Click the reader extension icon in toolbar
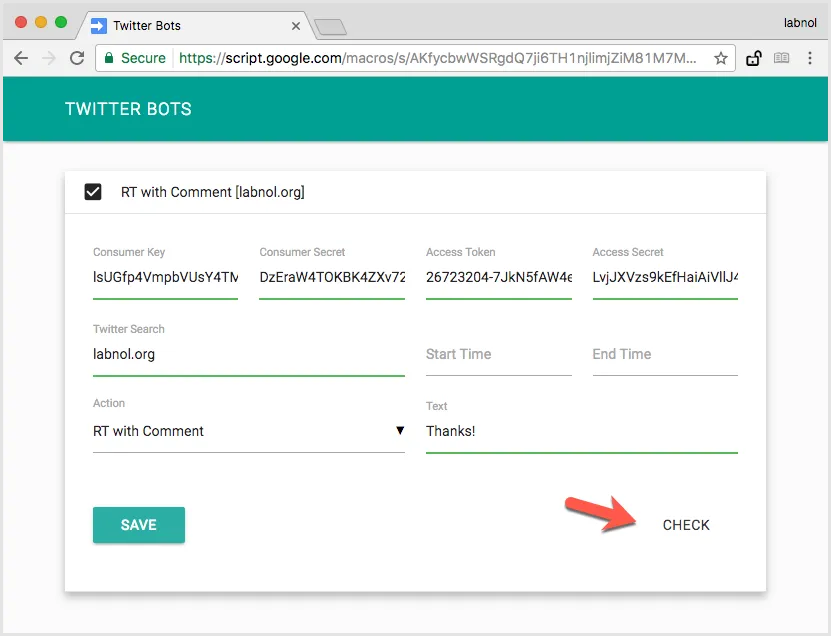 (782, 58)
